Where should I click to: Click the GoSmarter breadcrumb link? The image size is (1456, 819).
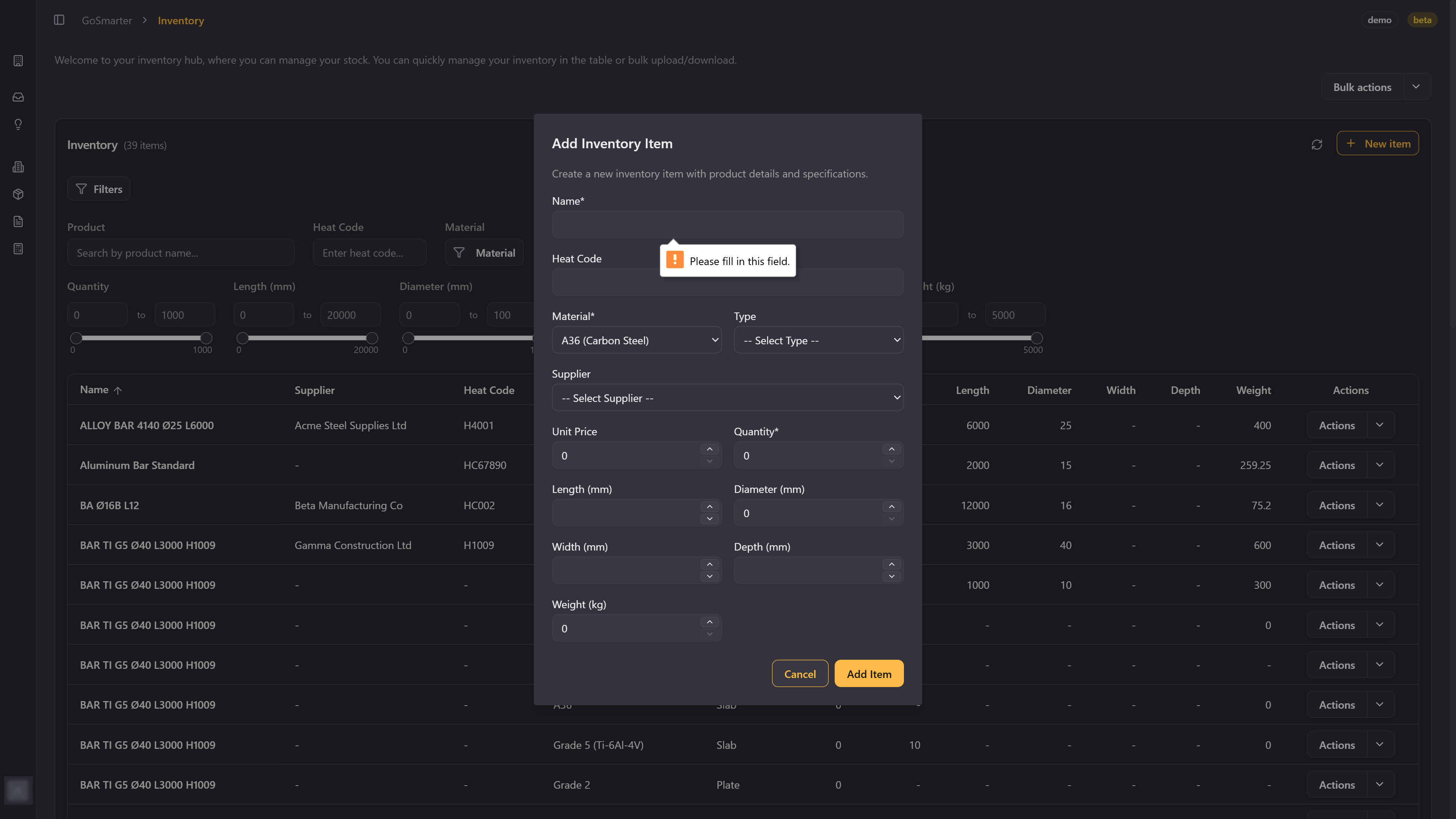click(106, 20)
